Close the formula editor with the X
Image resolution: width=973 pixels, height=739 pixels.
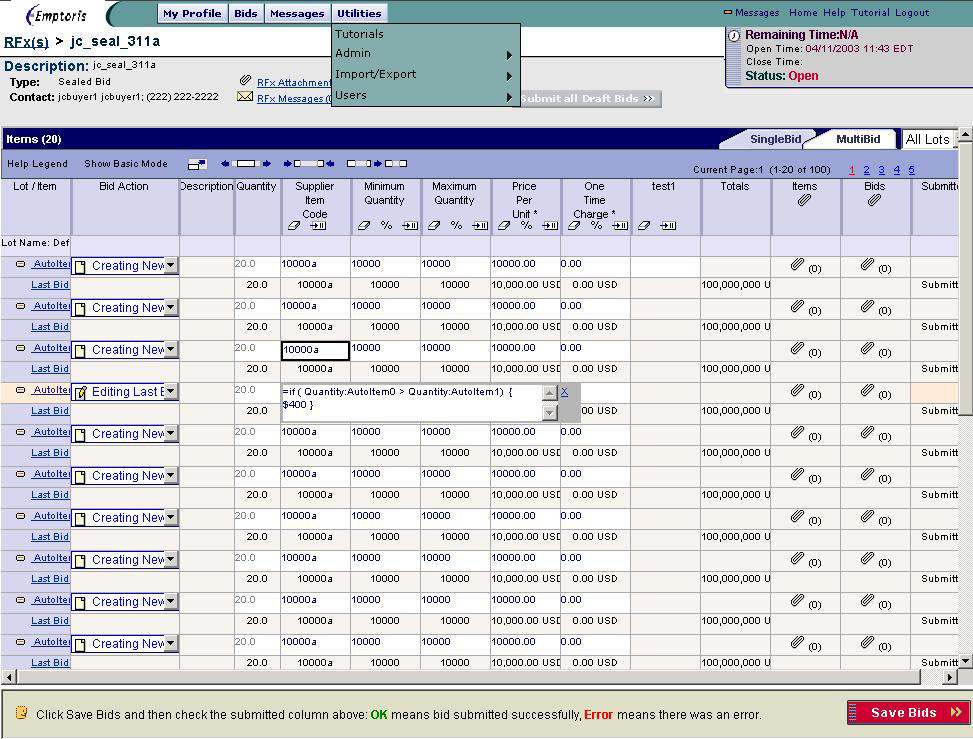tap(564, 392)
